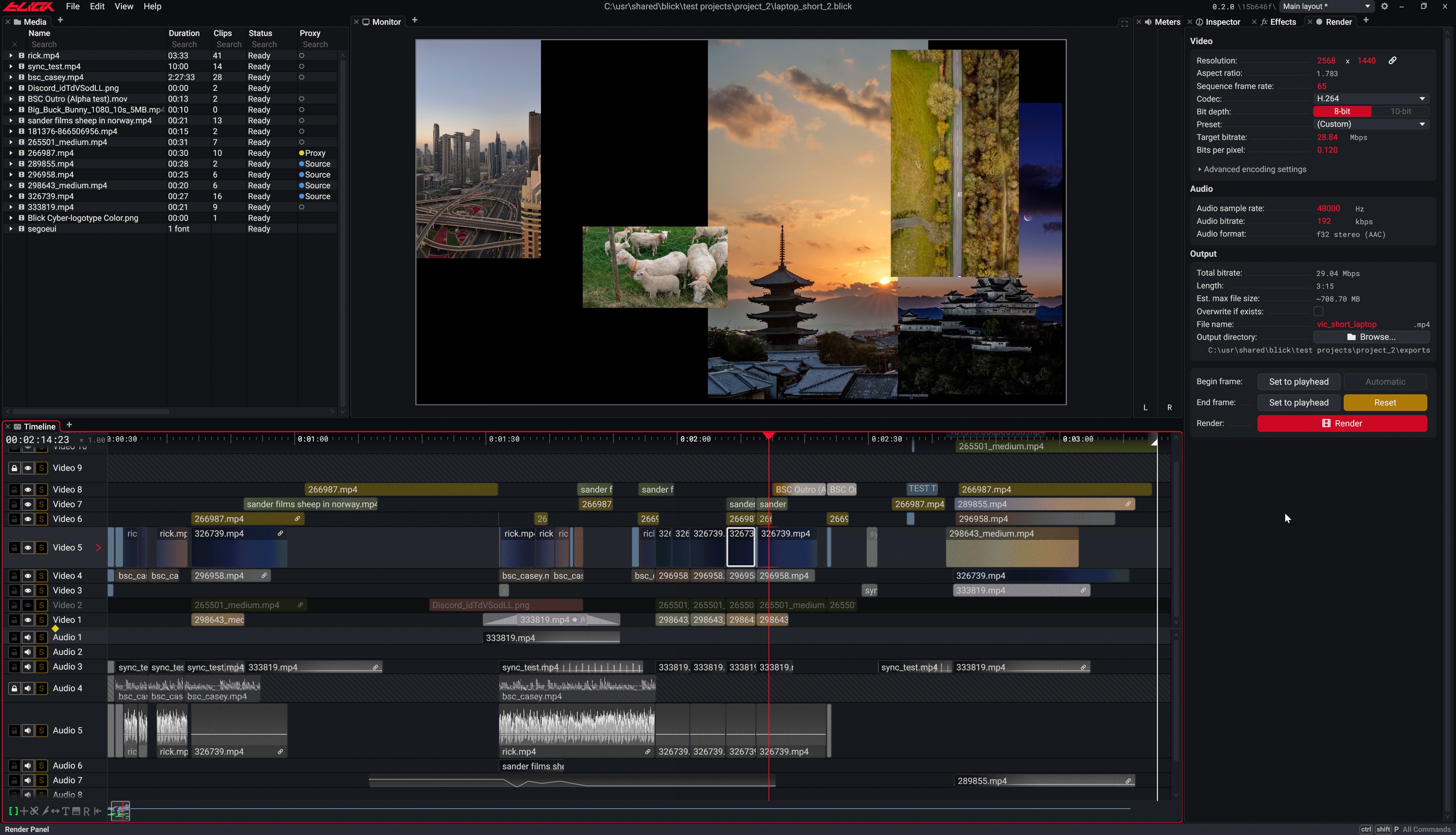1456x835 pixels.
Task: Hide the Video 4 track eye
Action: coord(27,576)
